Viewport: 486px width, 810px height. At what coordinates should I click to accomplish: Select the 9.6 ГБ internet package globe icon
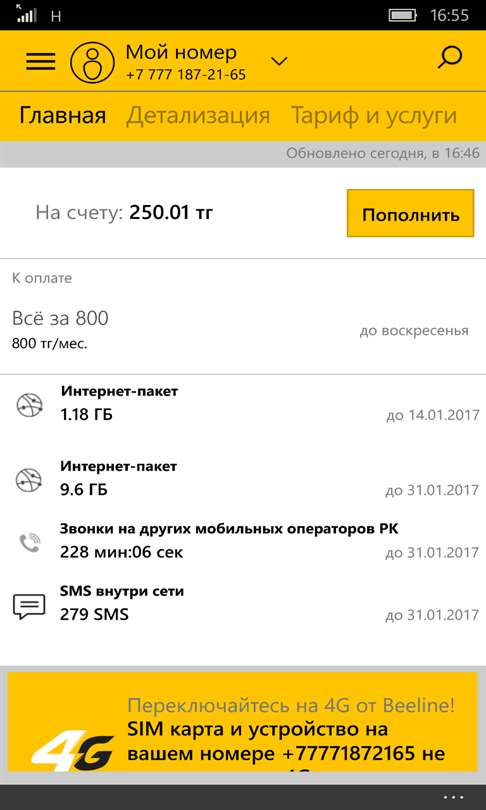pyautogui.click(x=29, y=480)
